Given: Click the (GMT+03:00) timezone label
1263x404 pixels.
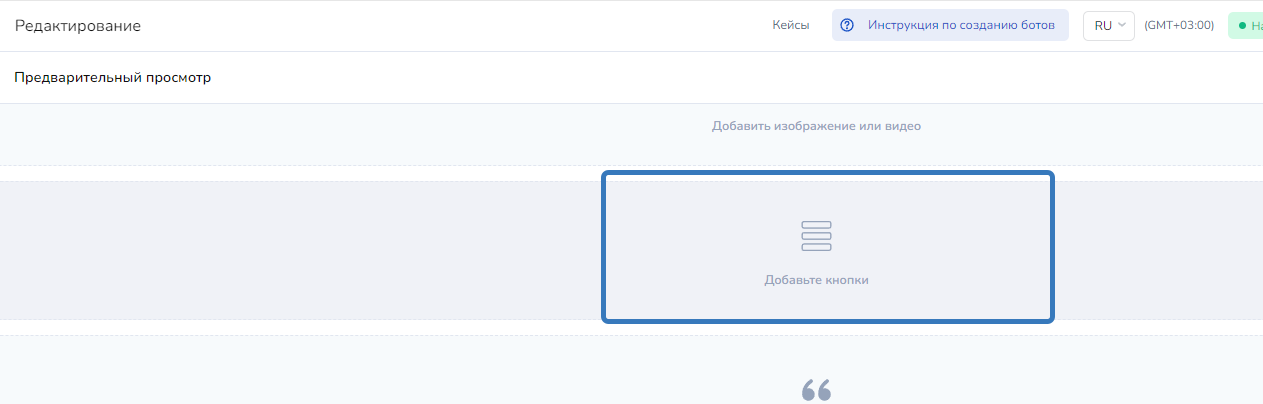Looking at the screenshot, I should (x=1179, y=26).
